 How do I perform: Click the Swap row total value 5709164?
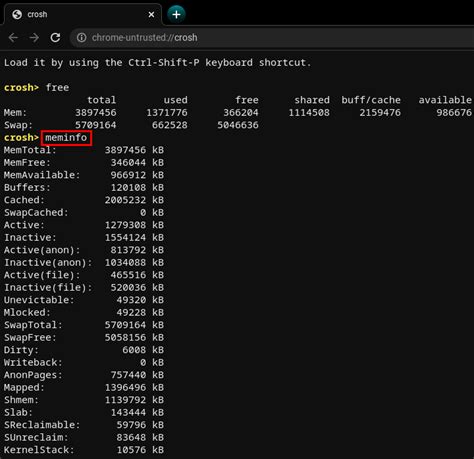(96, 125)
